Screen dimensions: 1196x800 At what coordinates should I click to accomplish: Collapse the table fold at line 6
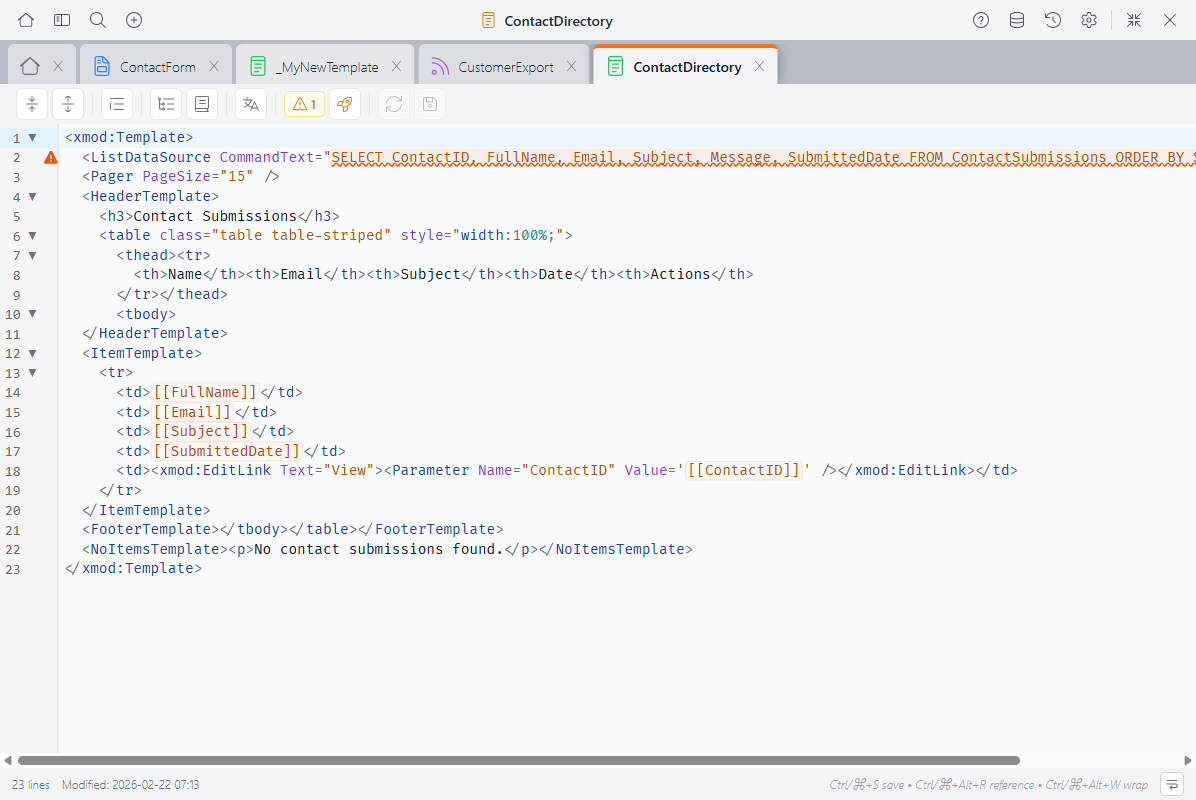point(32,236)
